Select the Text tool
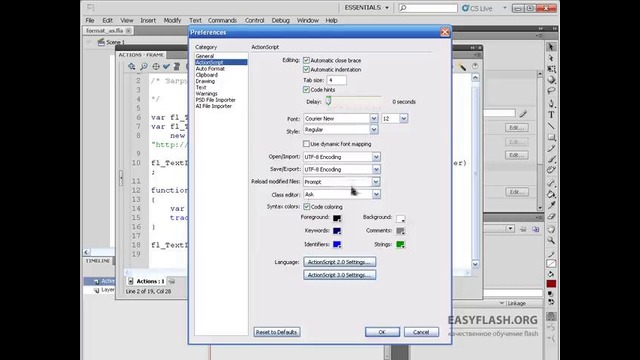 [551, 115]
